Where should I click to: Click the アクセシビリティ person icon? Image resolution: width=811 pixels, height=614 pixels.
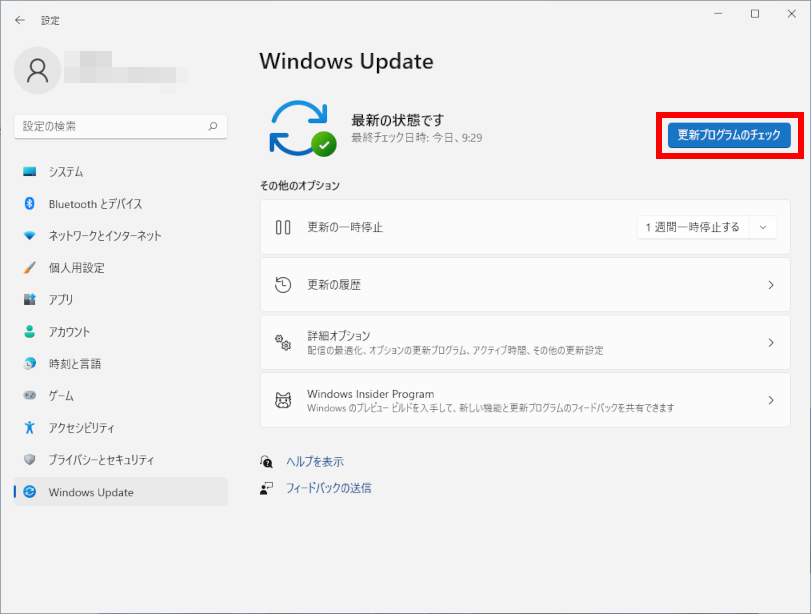29,428
